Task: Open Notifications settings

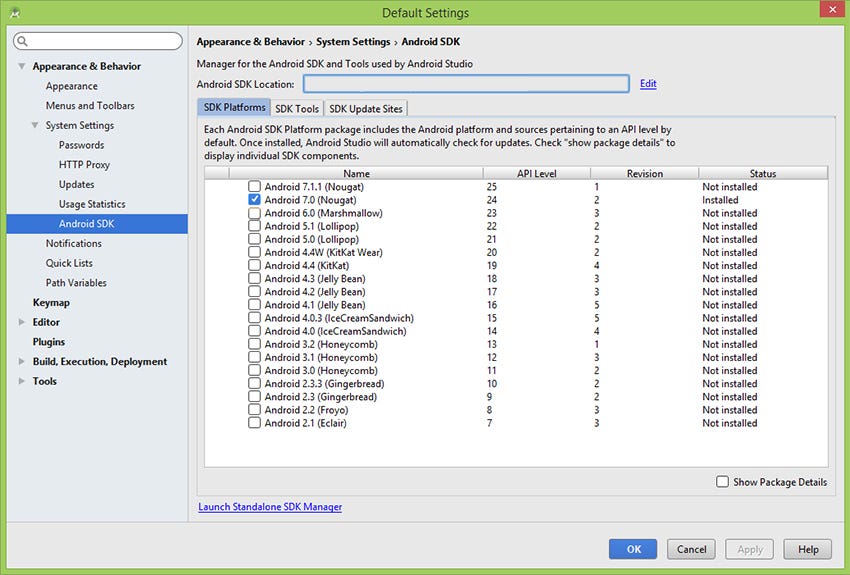Action: 74,243
